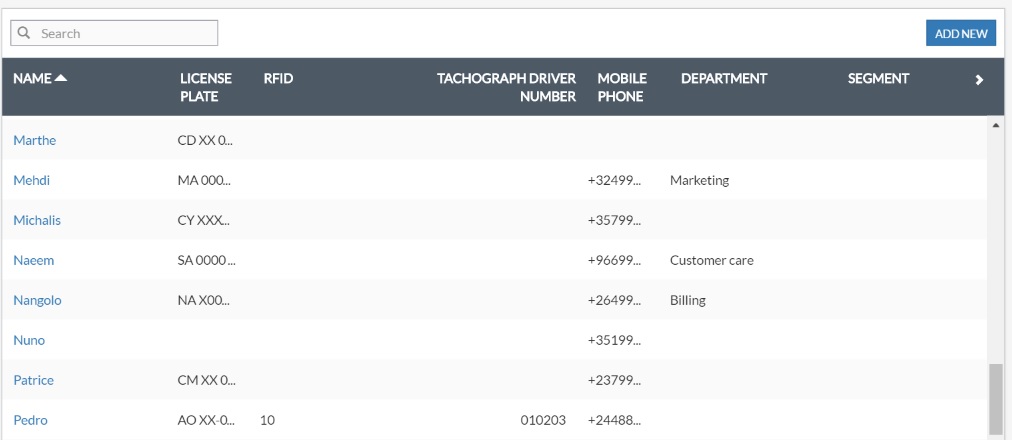
Task: Click the Name column sort arrow
Action: pyautogui.click(x=61, y=78)
